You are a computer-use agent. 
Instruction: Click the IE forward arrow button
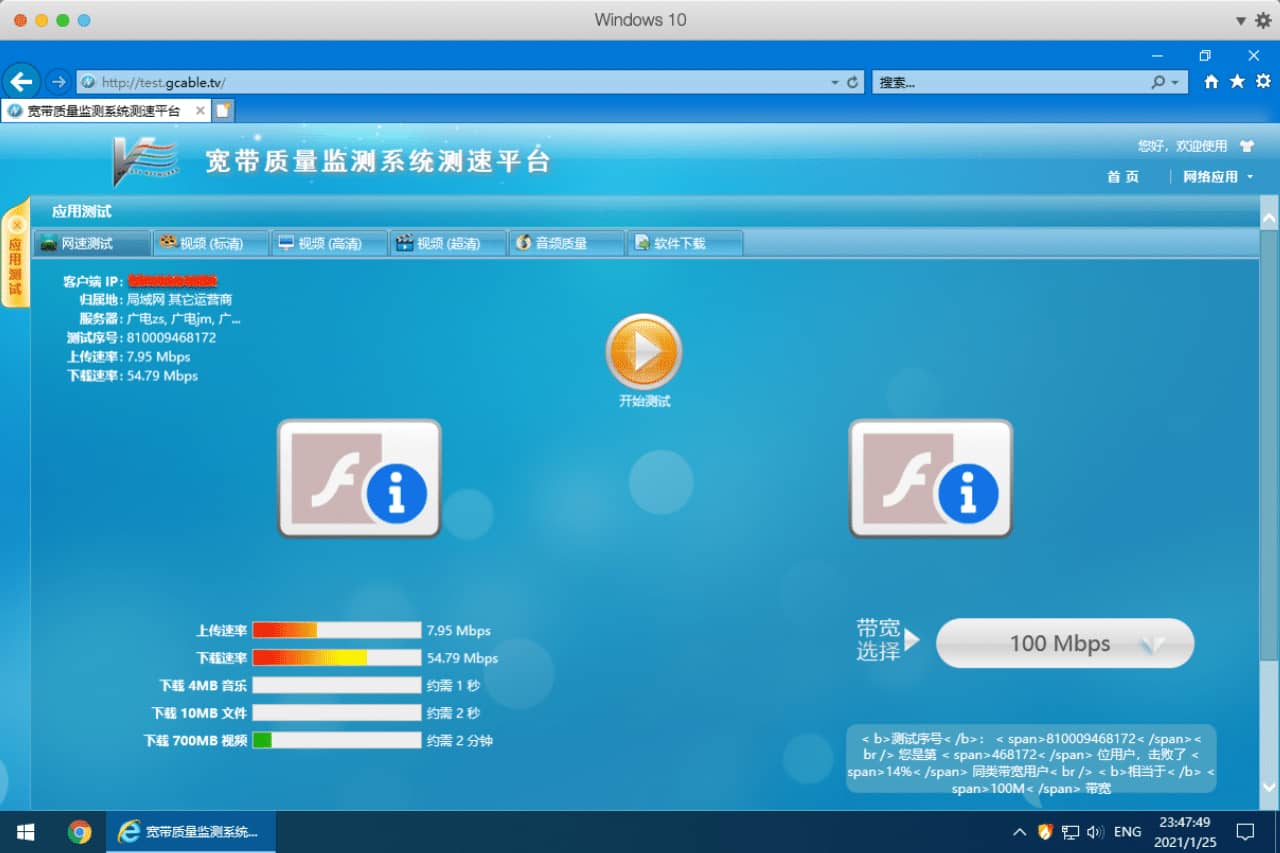click(x=58, y=82)
